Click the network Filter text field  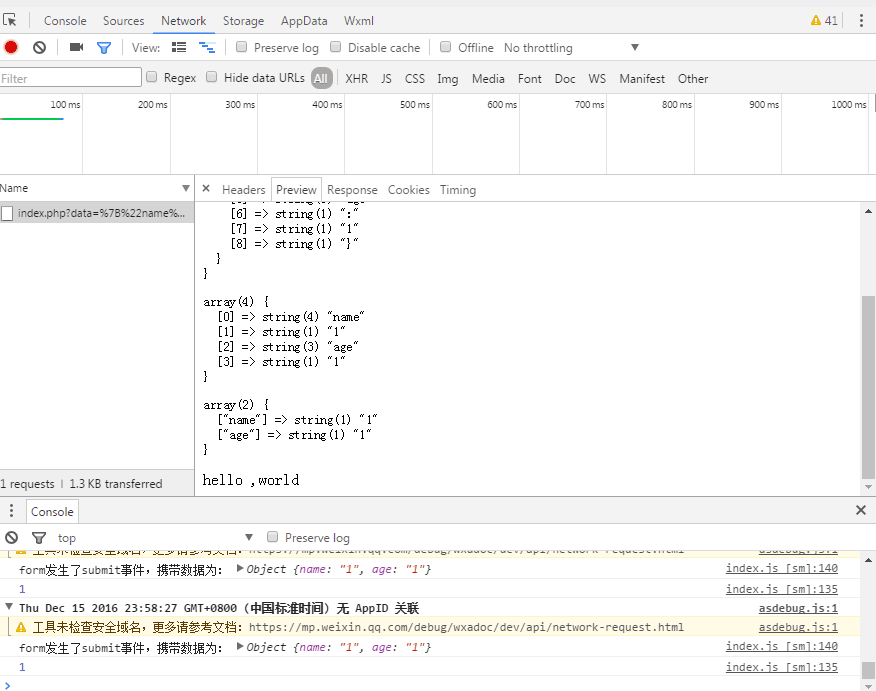click(x=71, y=78)
